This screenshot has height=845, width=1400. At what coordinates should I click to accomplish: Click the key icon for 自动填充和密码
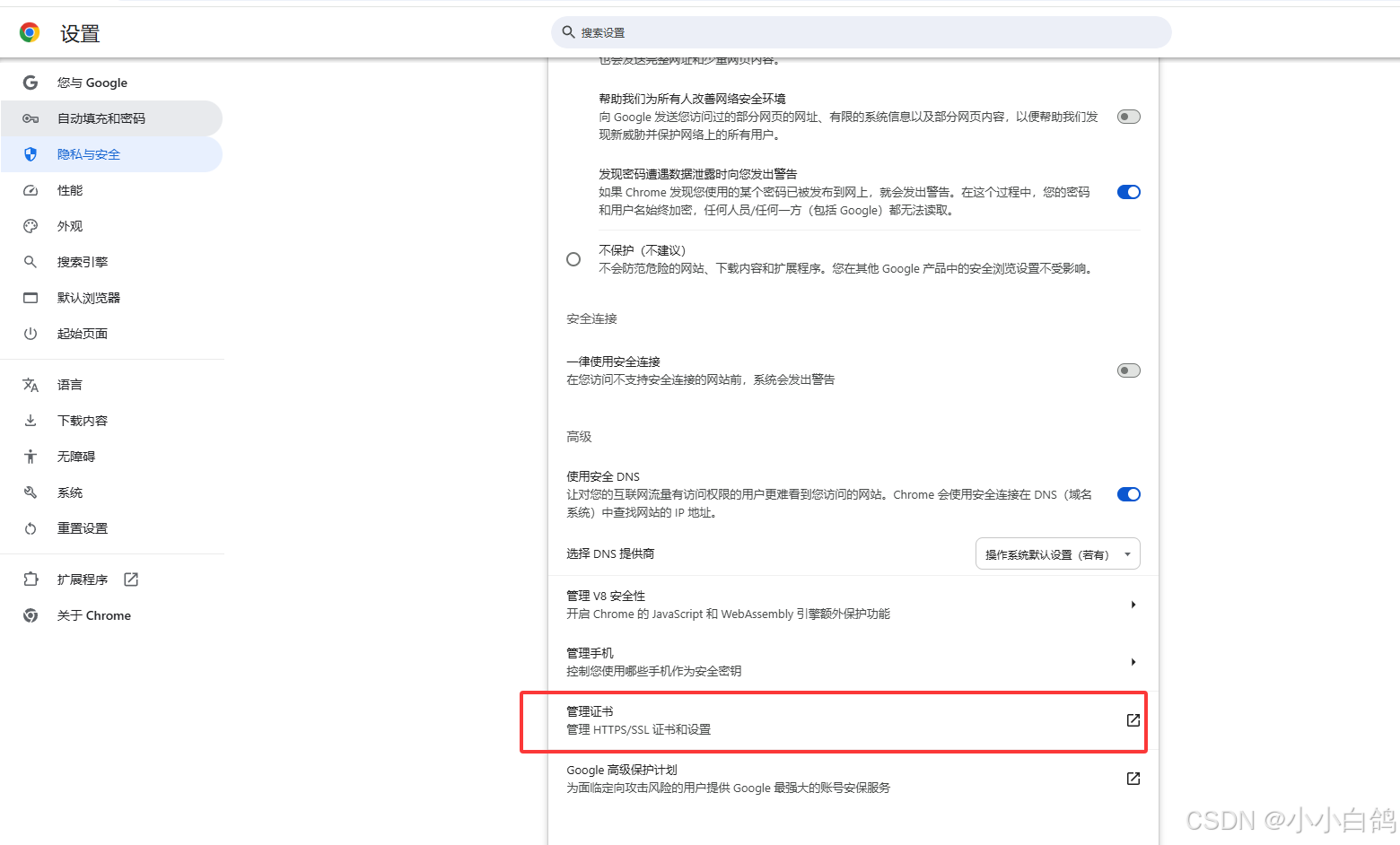point(31,118)
